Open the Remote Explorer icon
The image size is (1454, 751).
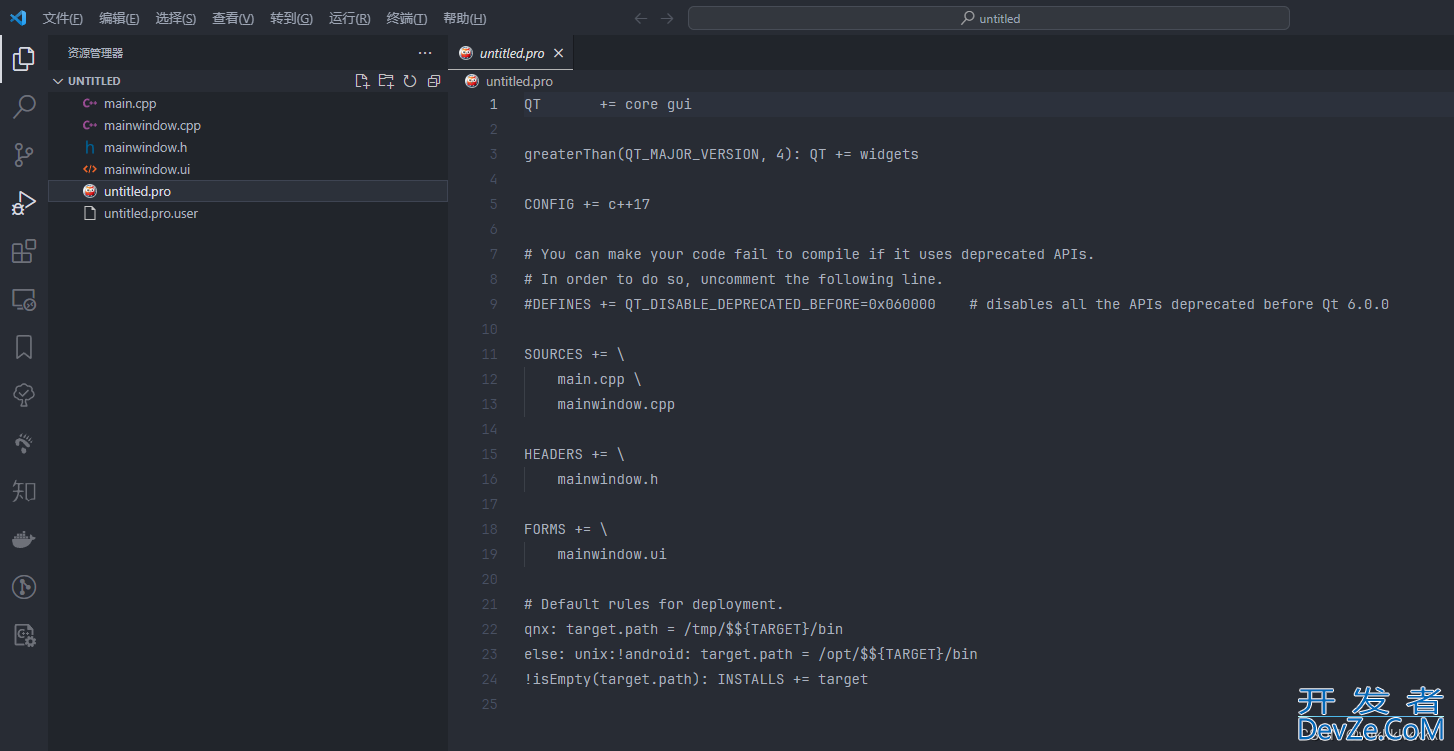(x=24, y=299)
